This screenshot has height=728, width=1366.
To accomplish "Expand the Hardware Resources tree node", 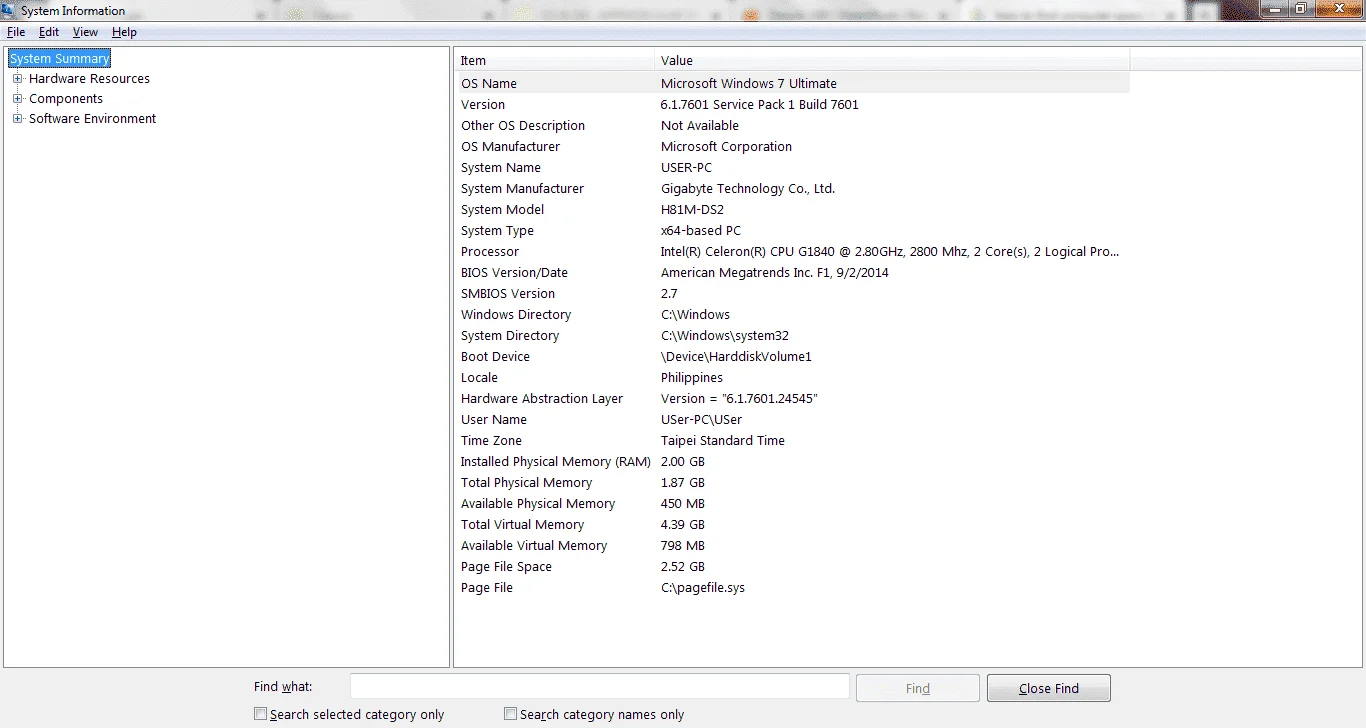I will pyautogui.click(x=17, y=79).
